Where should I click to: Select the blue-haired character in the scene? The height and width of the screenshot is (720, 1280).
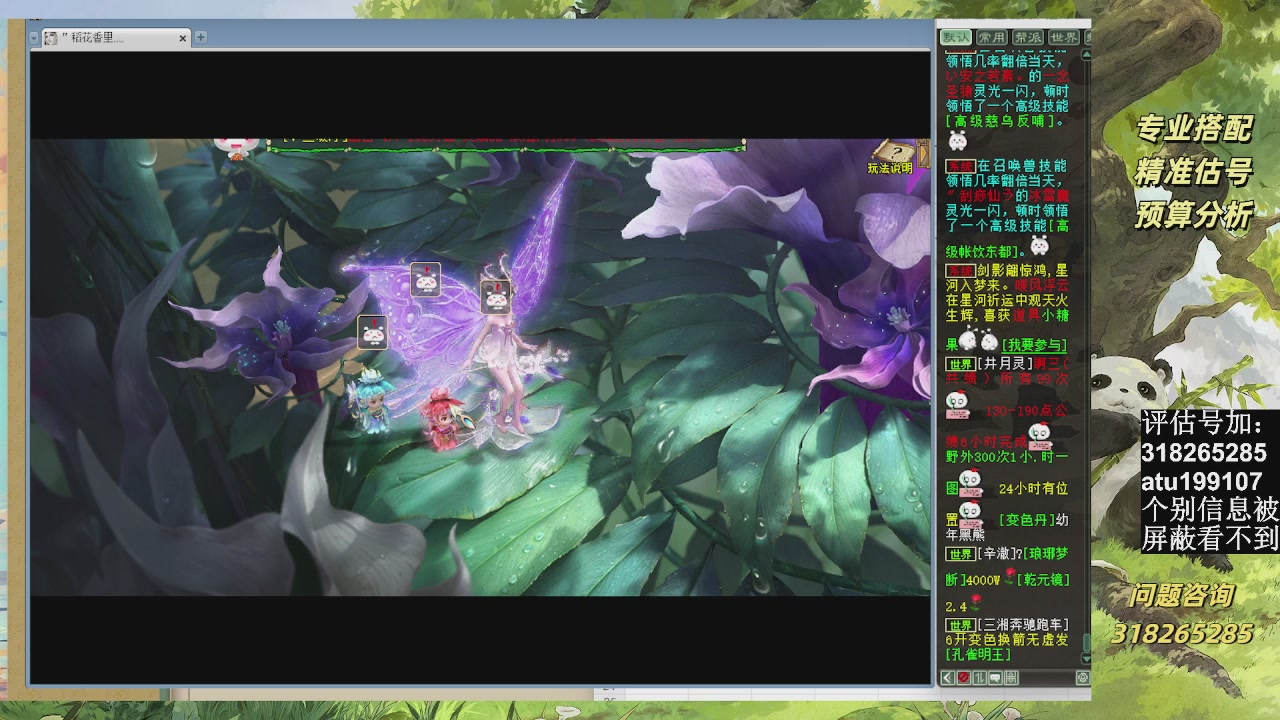pyautogui.click(x=372, y=401)
